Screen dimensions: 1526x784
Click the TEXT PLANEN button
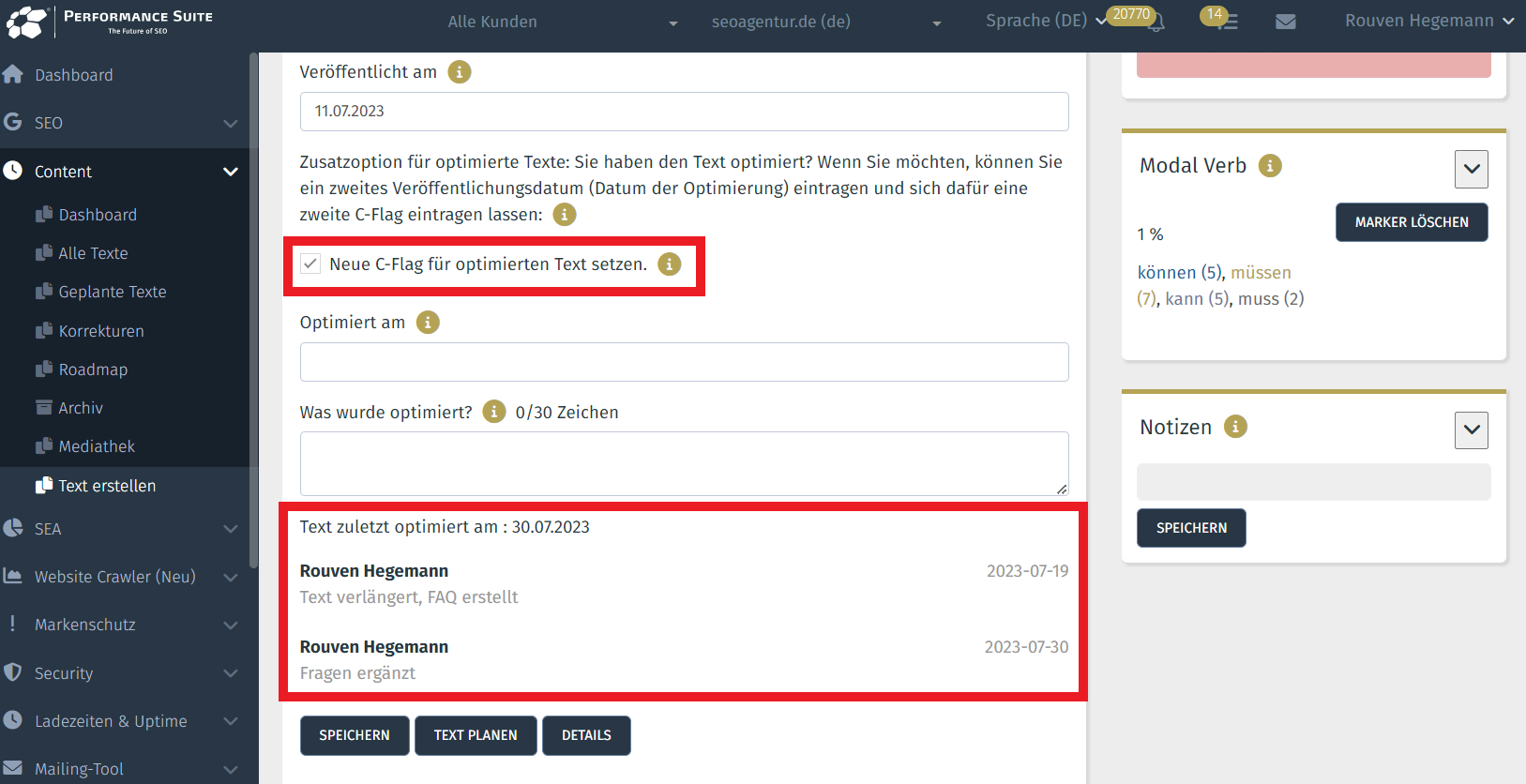(x=476, y=735)
